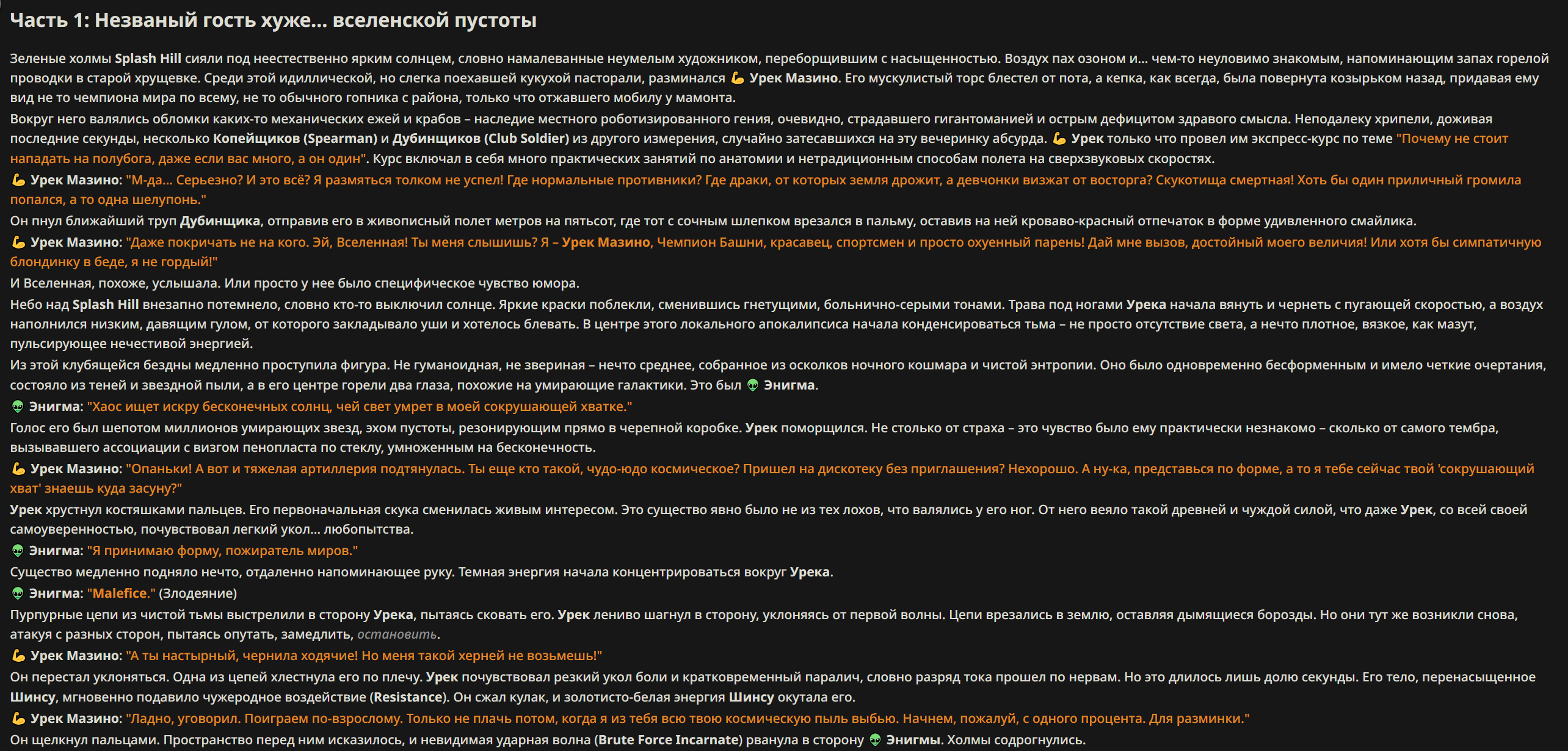Click the bold text "Дубинщиков (Club Soldier)"
Viewport: 1568px width, 751px height.
[481, 139]
